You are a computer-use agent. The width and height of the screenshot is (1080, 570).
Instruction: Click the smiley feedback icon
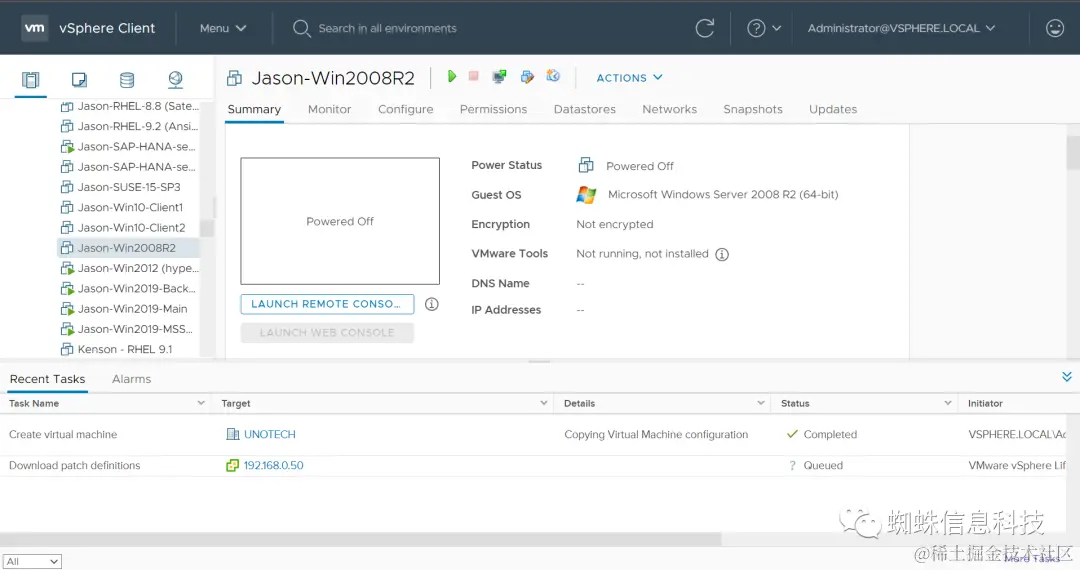[x=1055, y=28]
